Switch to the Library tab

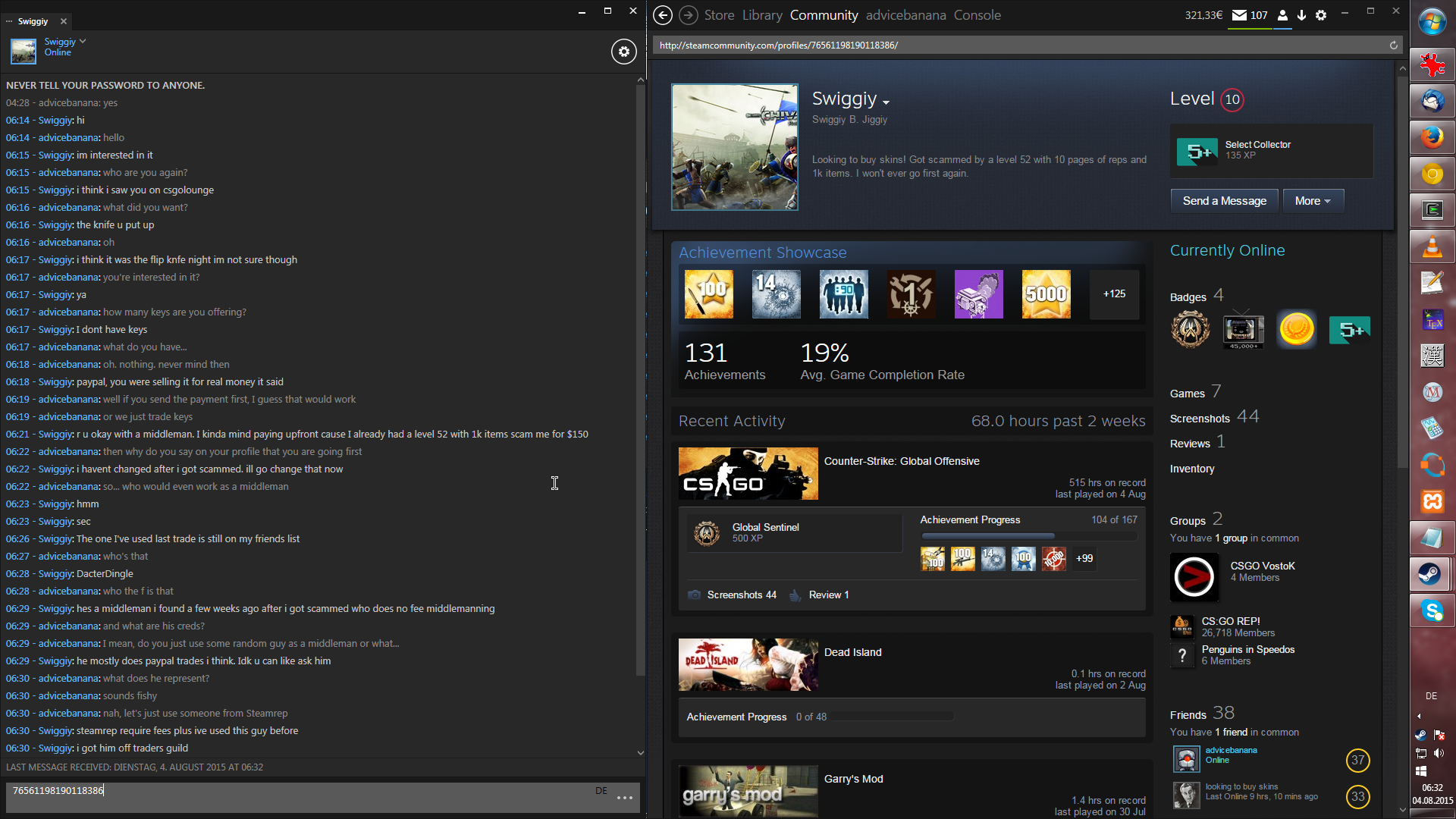pos(761,15)
